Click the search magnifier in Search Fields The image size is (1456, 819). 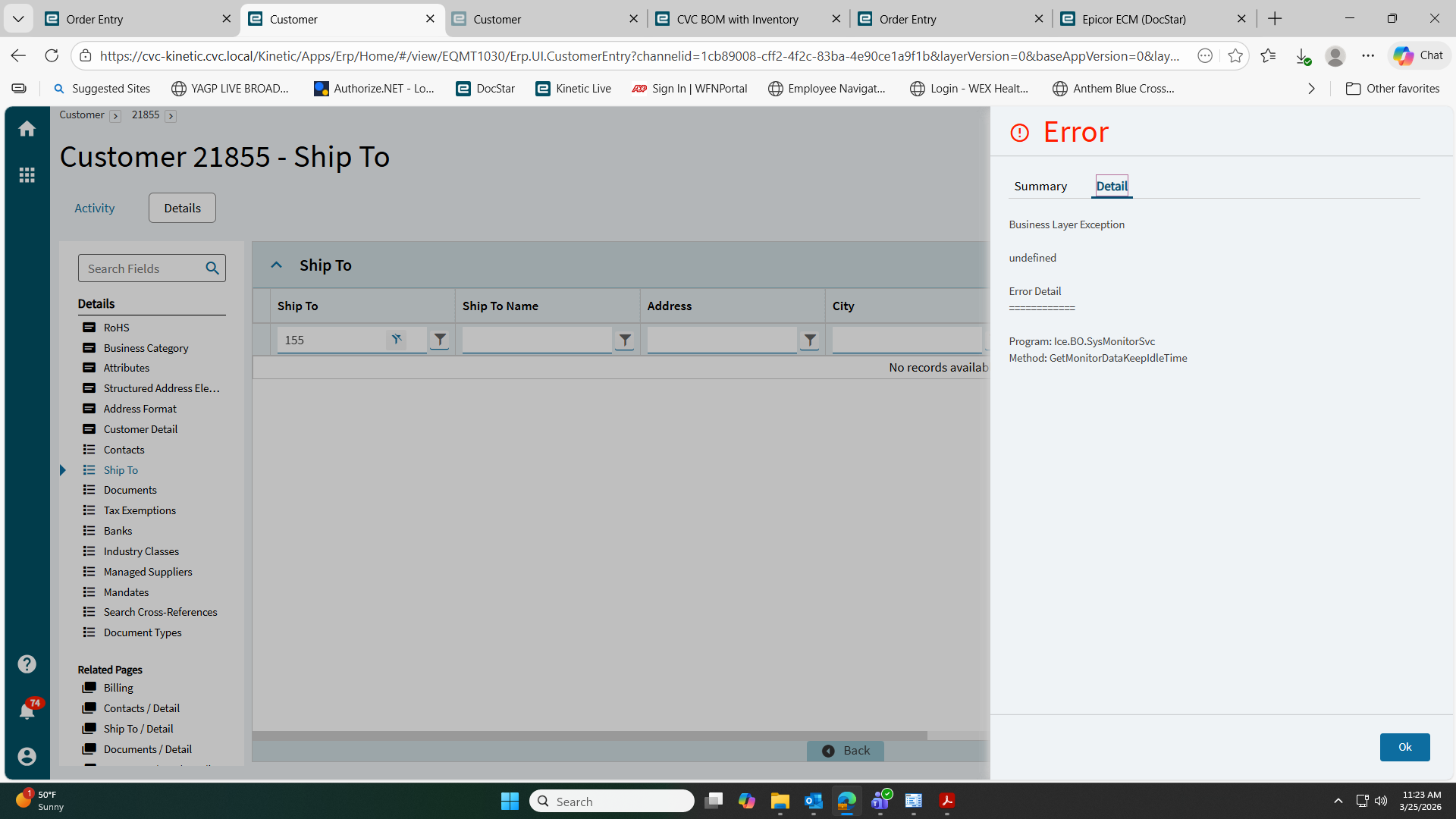pos(212,268)
